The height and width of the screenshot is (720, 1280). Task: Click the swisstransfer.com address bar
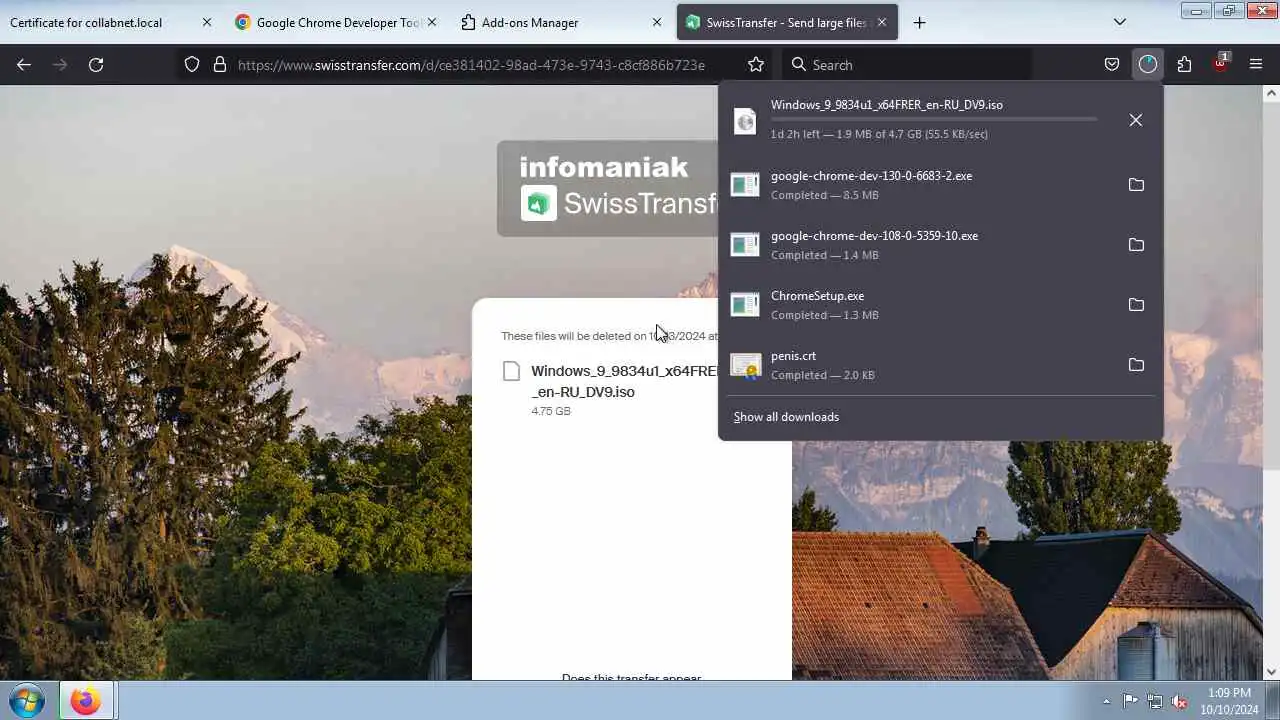[x=471, y=65]
